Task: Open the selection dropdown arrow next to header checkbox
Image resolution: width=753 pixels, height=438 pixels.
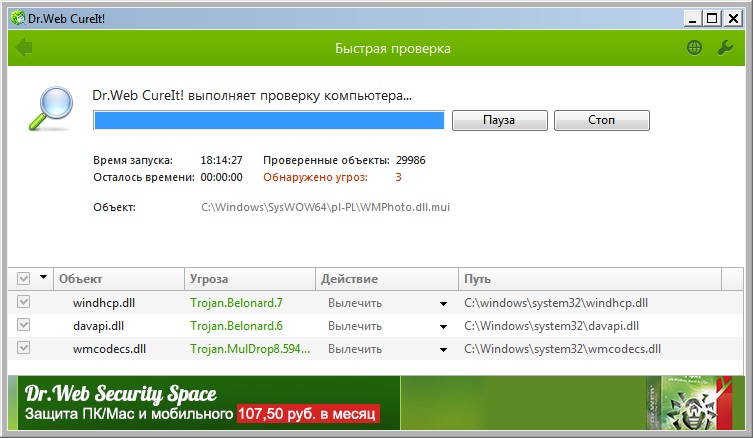Action: pyautogui.click(x=44, y=277)
